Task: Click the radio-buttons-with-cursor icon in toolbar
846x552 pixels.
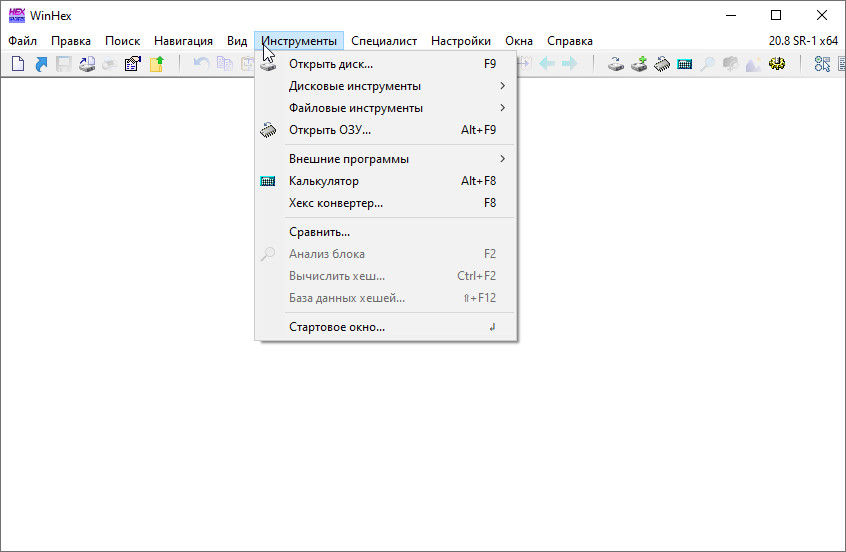Action: [822, 64]
